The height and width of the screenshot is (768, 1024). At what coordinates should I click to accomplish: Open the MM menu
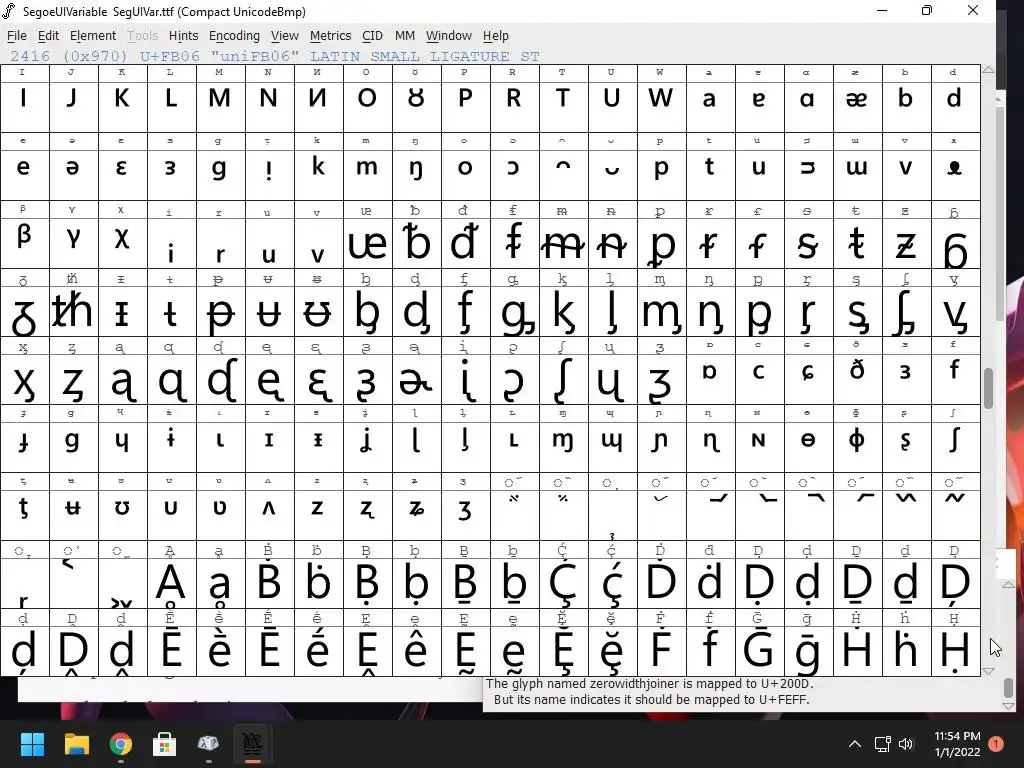pyautogui.click(x=405, y=36)
